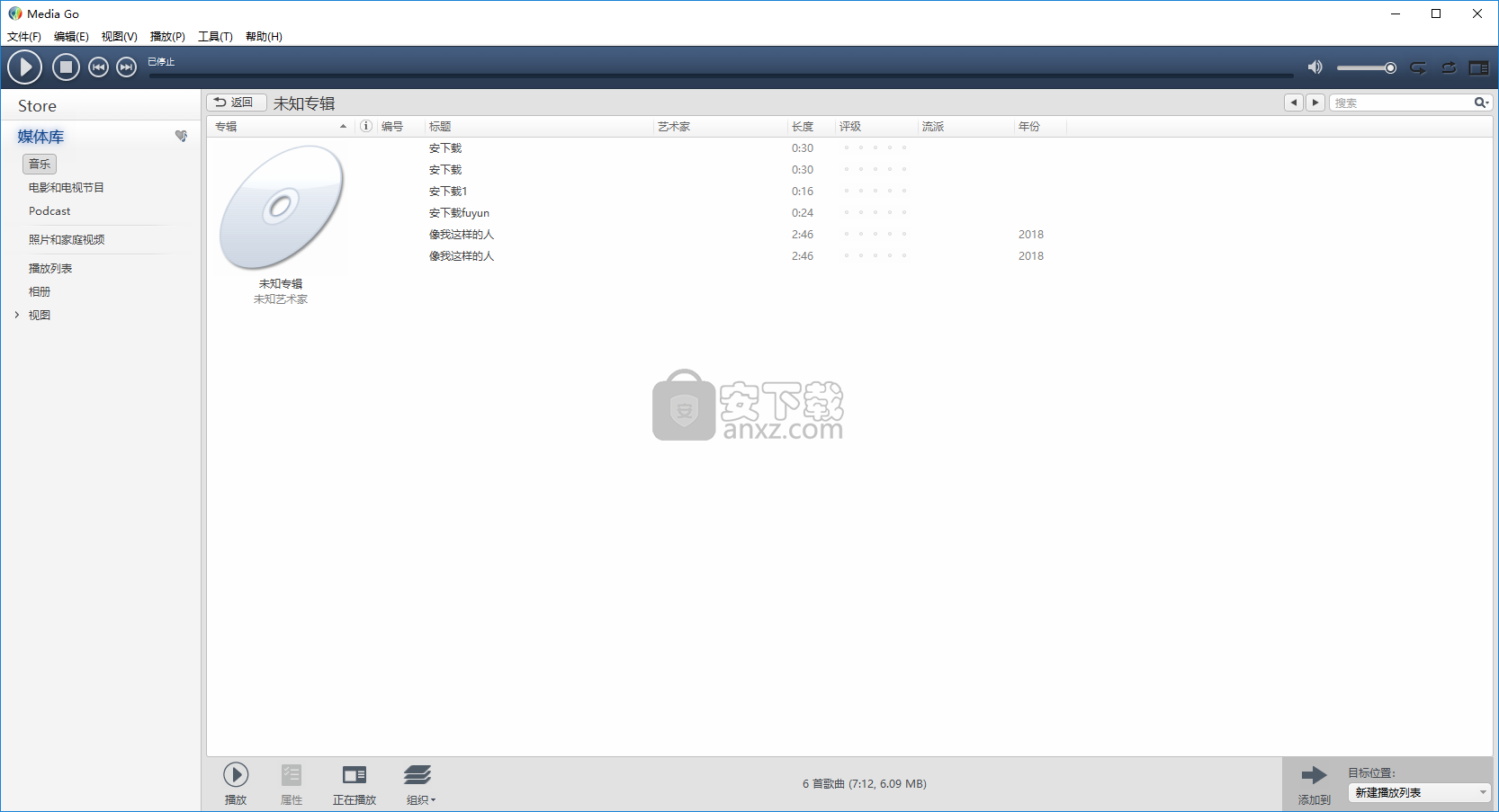Click the 未知艺术家 label under album
The width and height of the screenshot is (1499, 812).
[281, 299]
